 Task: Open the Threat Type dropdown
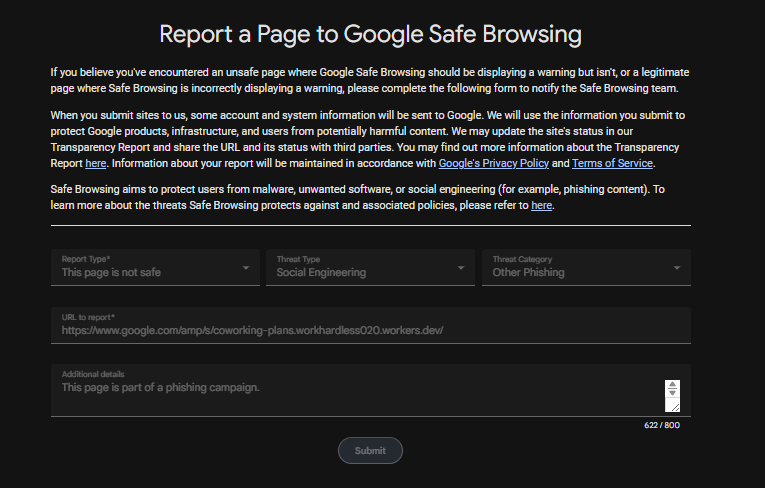(370, 267)
